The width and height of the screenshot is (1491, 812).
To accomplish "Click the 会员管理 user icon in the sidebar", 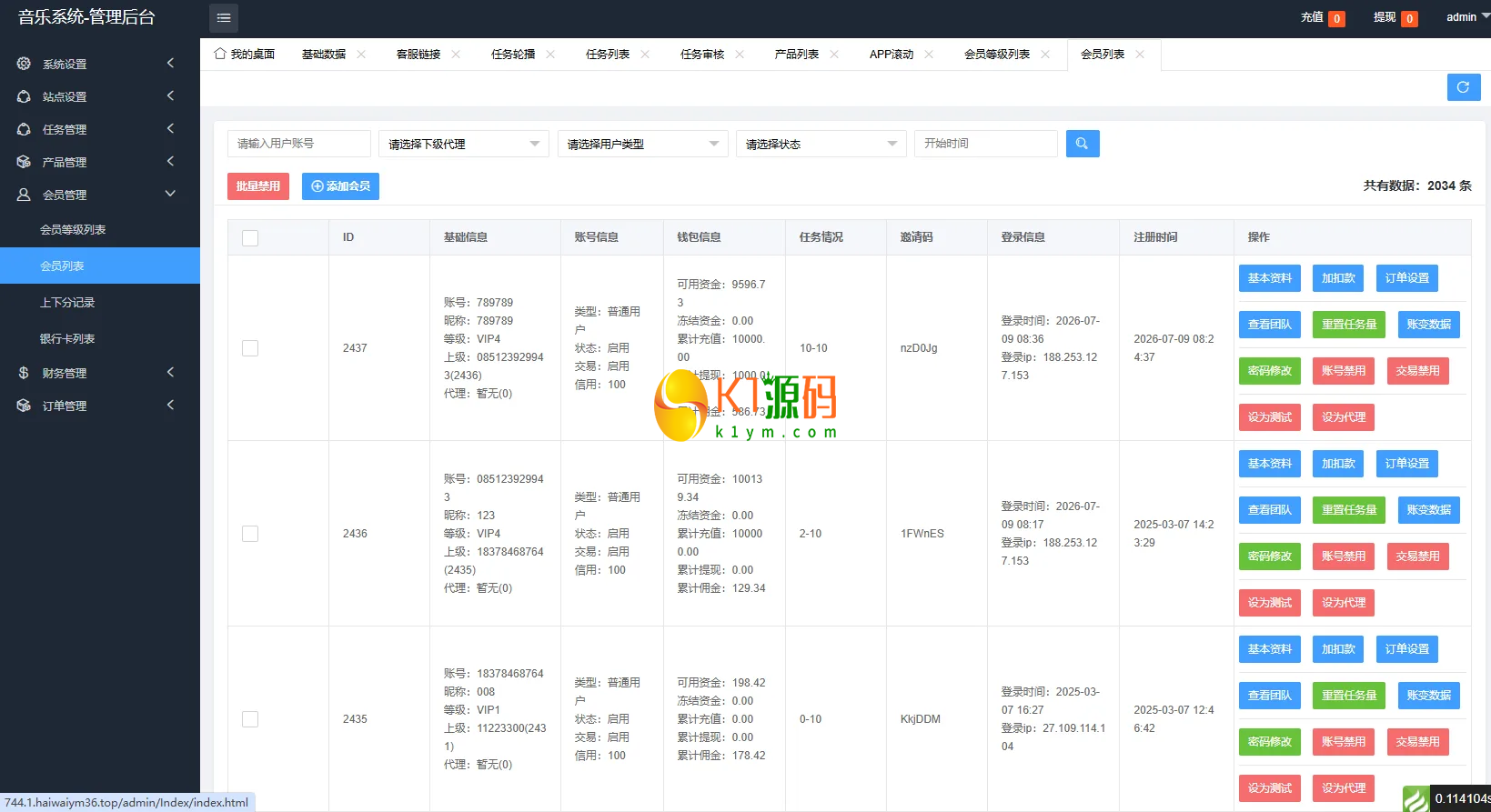I will tap(24, 195).
